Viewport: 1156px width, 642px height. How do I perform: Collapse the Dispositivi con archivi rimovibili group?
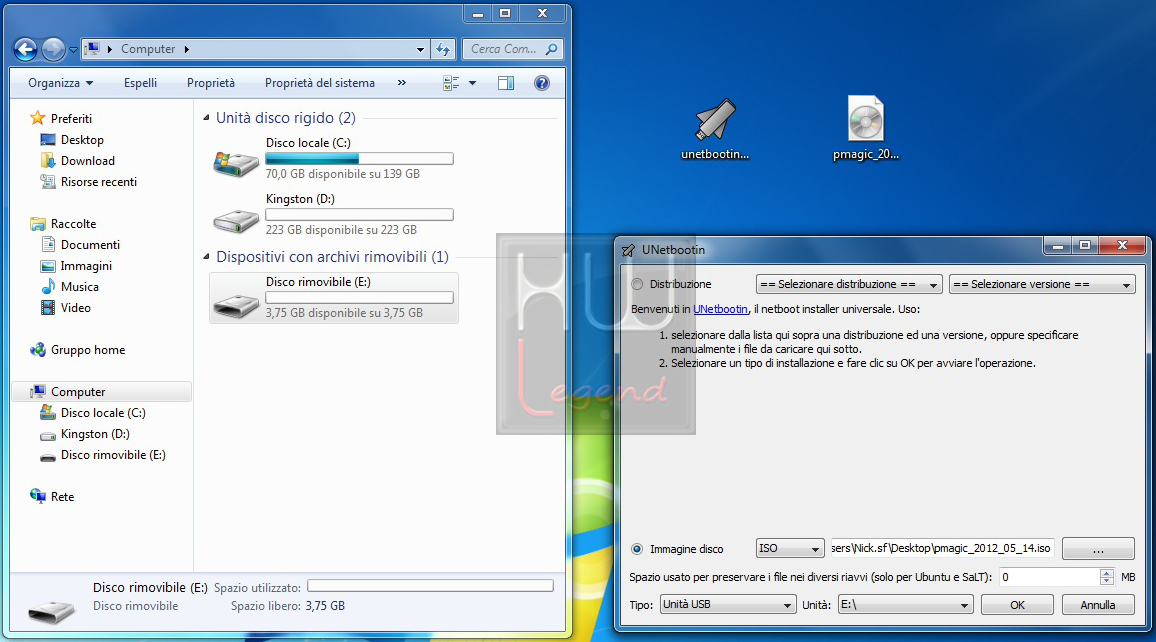(x=206, y=257)
